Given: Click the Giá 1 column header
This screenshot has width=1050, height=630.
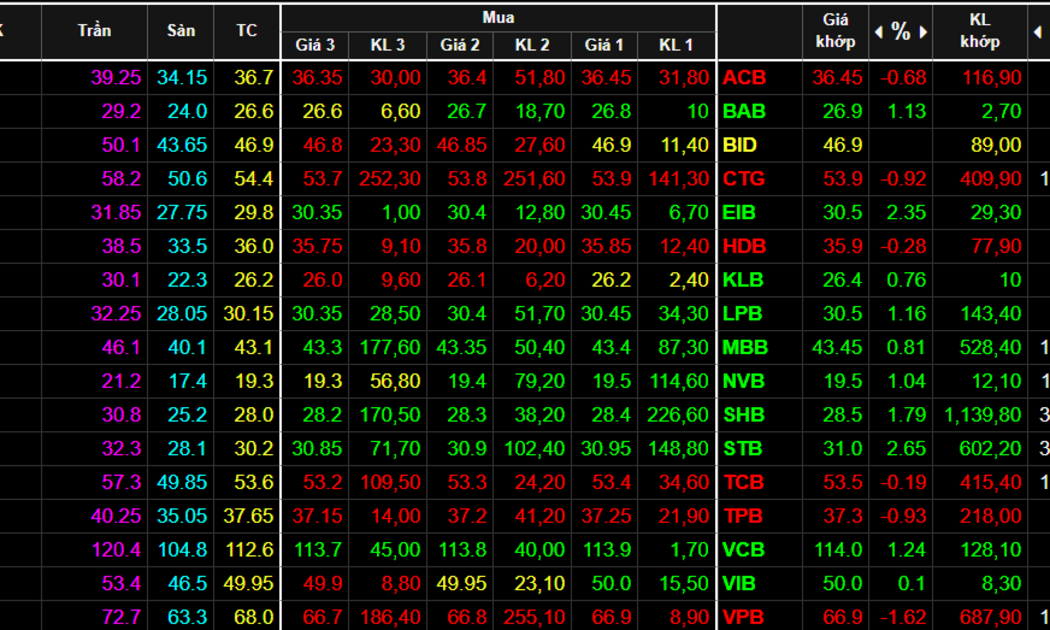Looking at the screenshot, I should click(x=604, y=45).
